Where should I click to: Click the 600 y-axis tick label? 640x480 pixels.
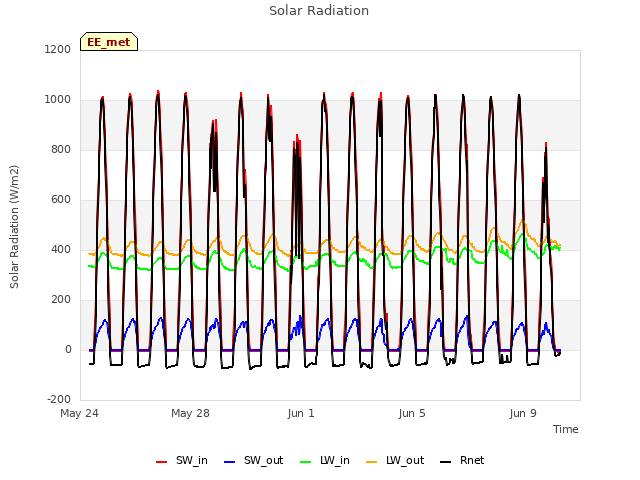pyautogui.click(x=61, y=200)
